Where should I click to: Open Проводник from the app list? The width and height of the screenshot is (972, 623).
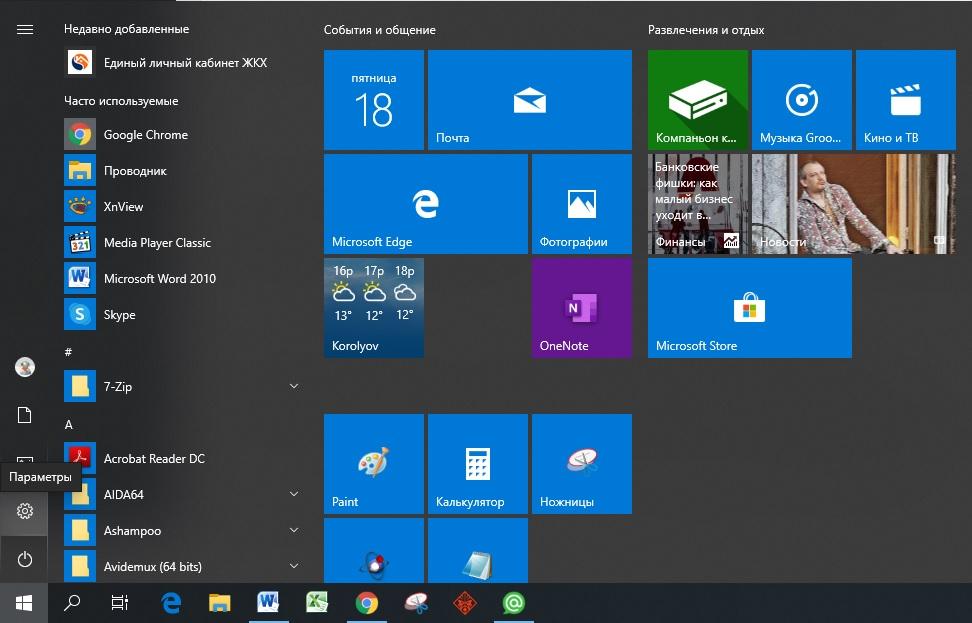[x=183, y=170]
